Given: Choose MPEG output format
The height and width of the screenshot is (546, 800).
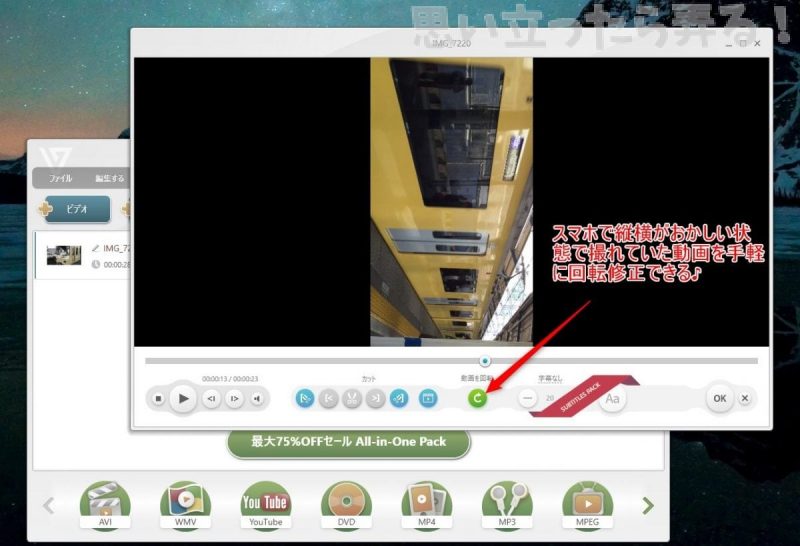Looking at the screenshot, I should 587,505.
